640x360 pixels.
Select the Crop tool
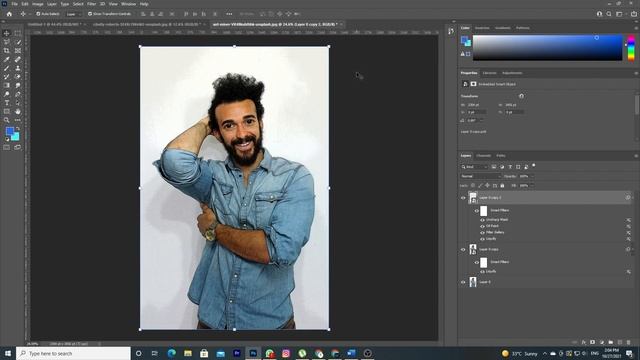7,51
